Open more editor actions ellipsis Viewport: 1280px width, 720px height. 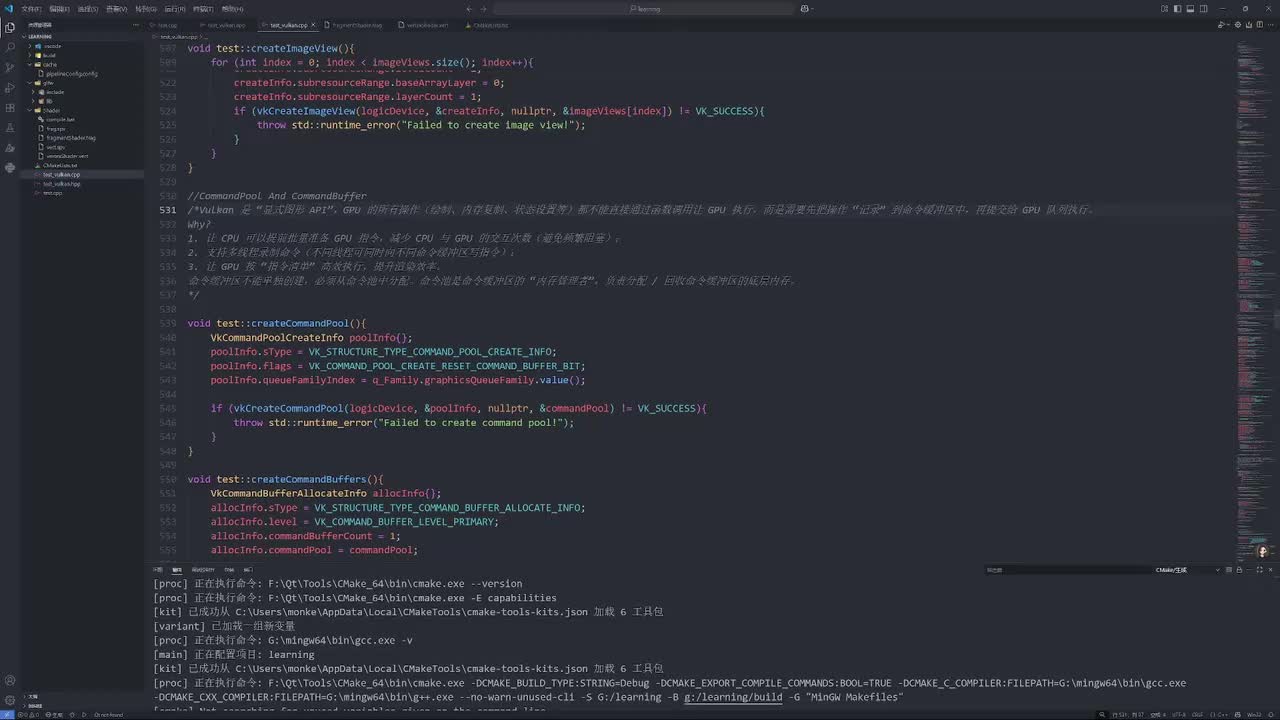coord(1271,25)
